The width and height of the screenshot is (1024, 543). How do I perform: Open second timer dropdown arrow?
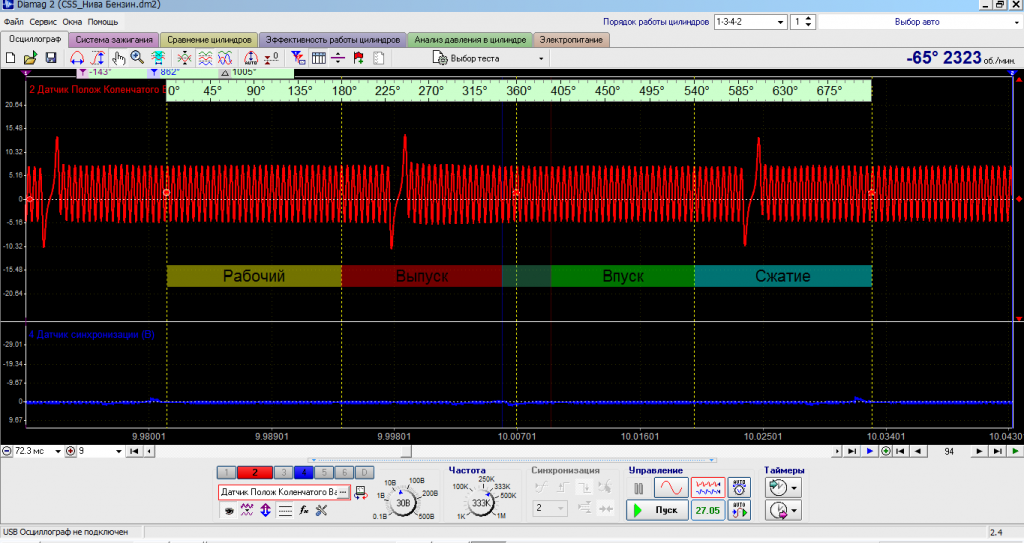[x=794, y=510]
